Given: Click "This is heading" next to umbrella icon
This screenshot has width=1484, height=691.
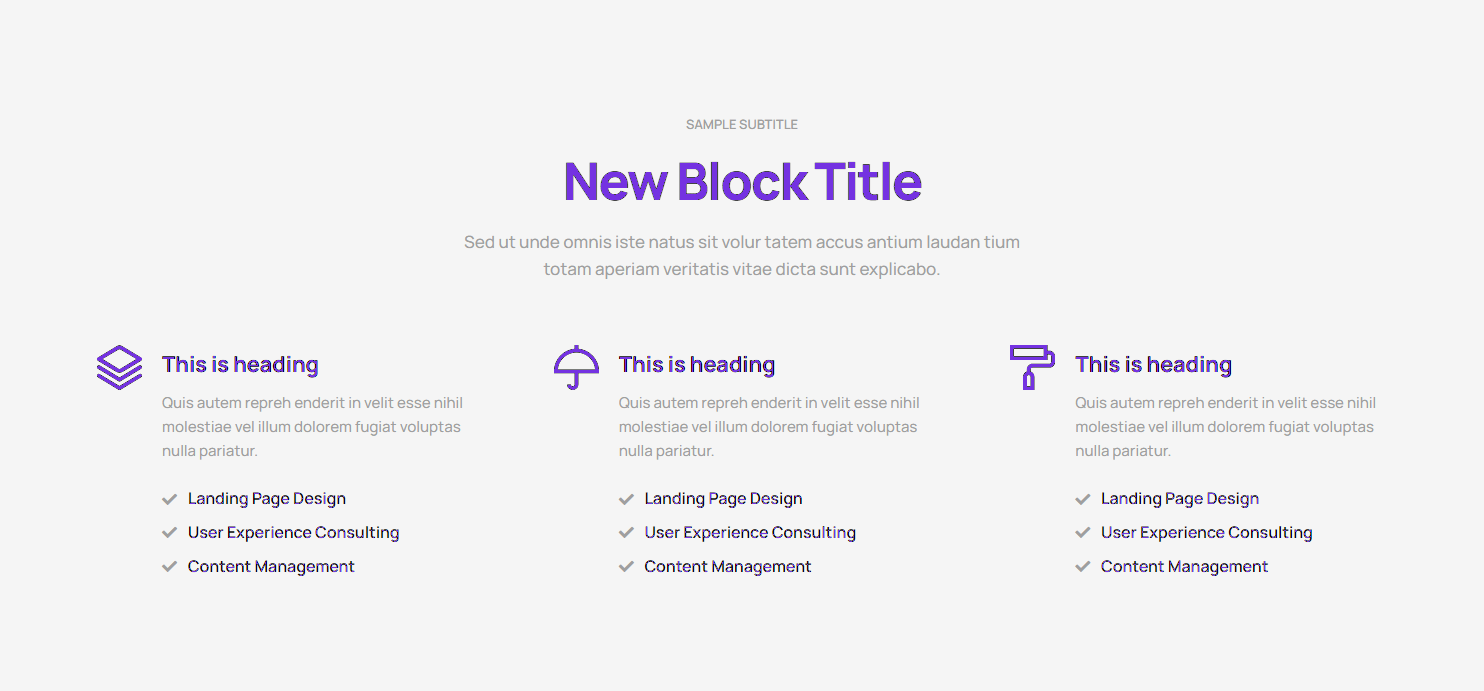Looking at the screenshot, I should coord(697,365).
